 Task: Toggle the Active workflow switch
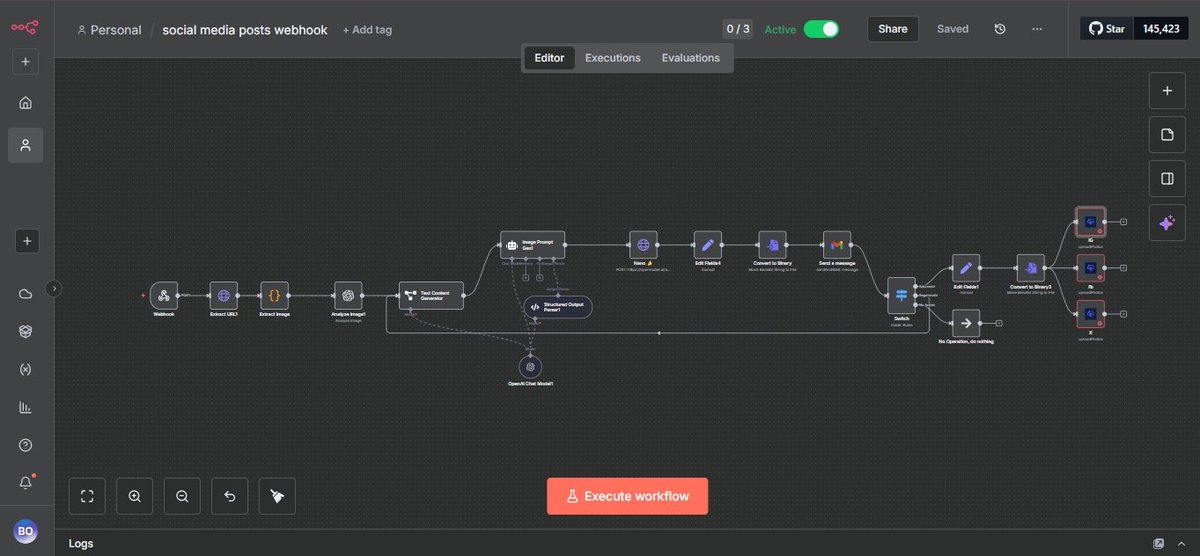(x=821, y=29)
